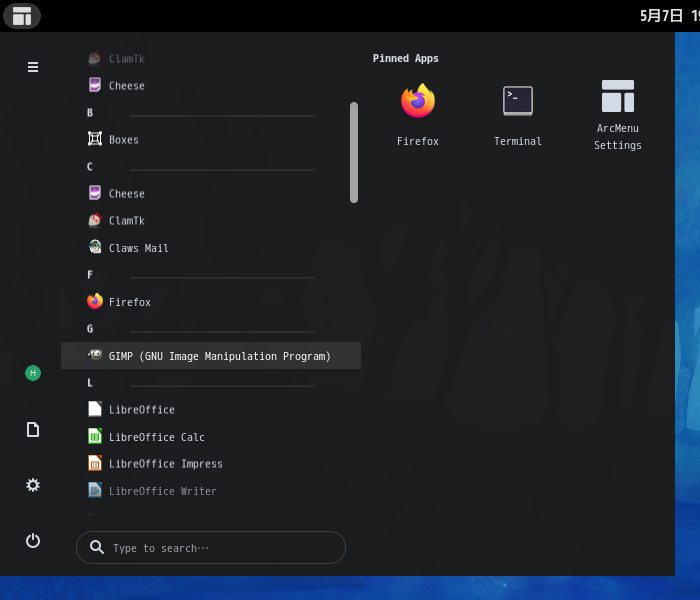Click the Boxes app icon
700x600 pixels.
pyautogui.click(x=95, y=139)
